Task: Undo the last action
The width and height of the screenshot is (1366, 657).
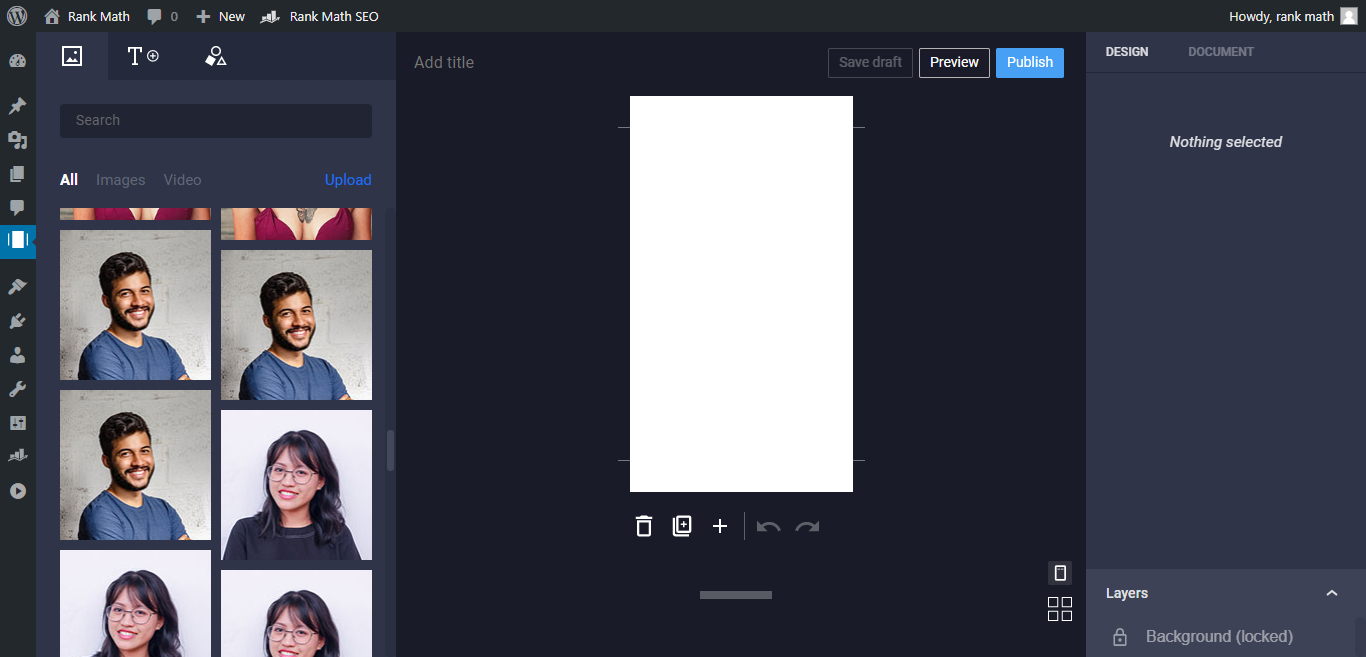Action: pos(768,526)
